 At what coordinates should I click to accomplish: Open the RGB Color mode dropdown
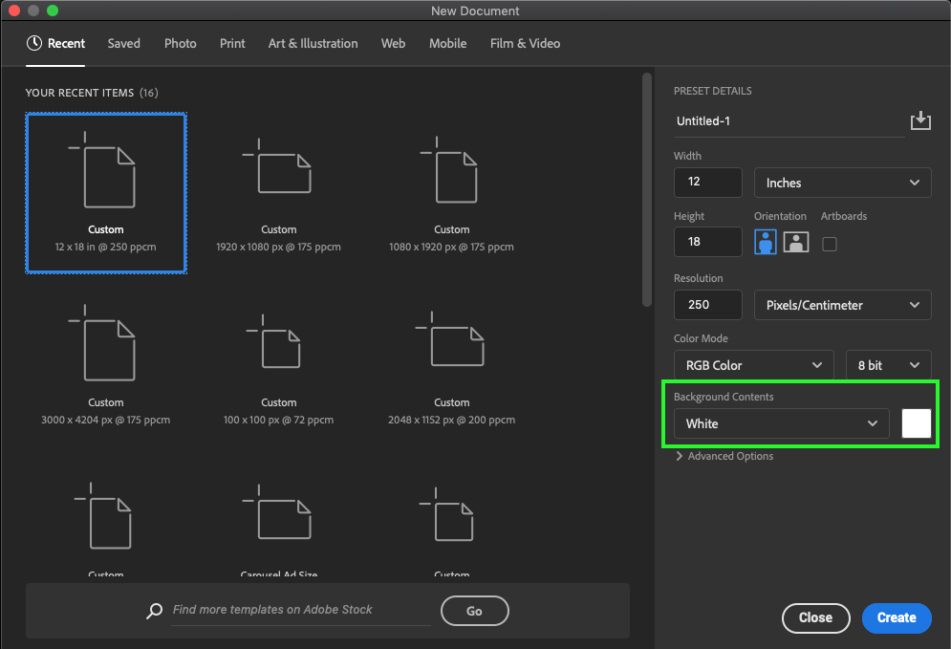coord(753,364)
